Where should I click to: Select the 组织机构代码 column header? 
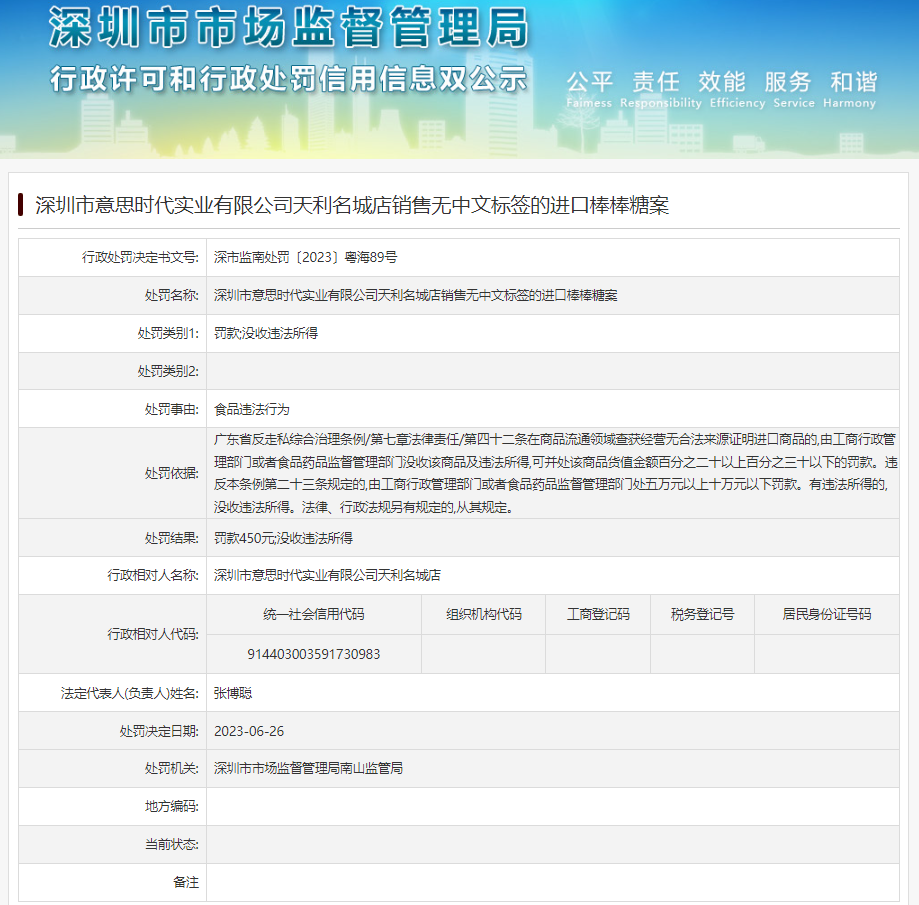tap(483, 614)
